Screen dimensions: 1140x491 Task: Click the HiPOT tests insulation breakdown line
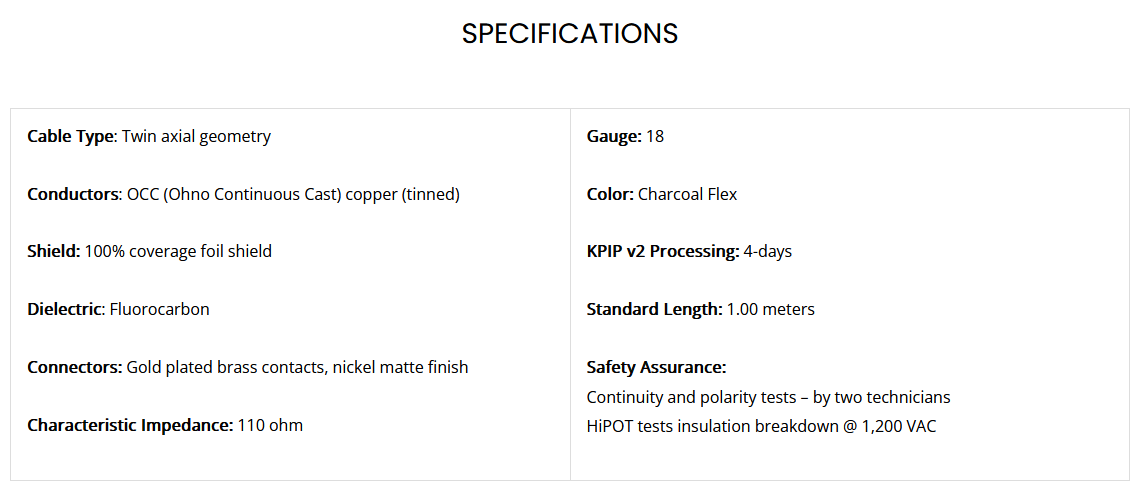point(761,426)
